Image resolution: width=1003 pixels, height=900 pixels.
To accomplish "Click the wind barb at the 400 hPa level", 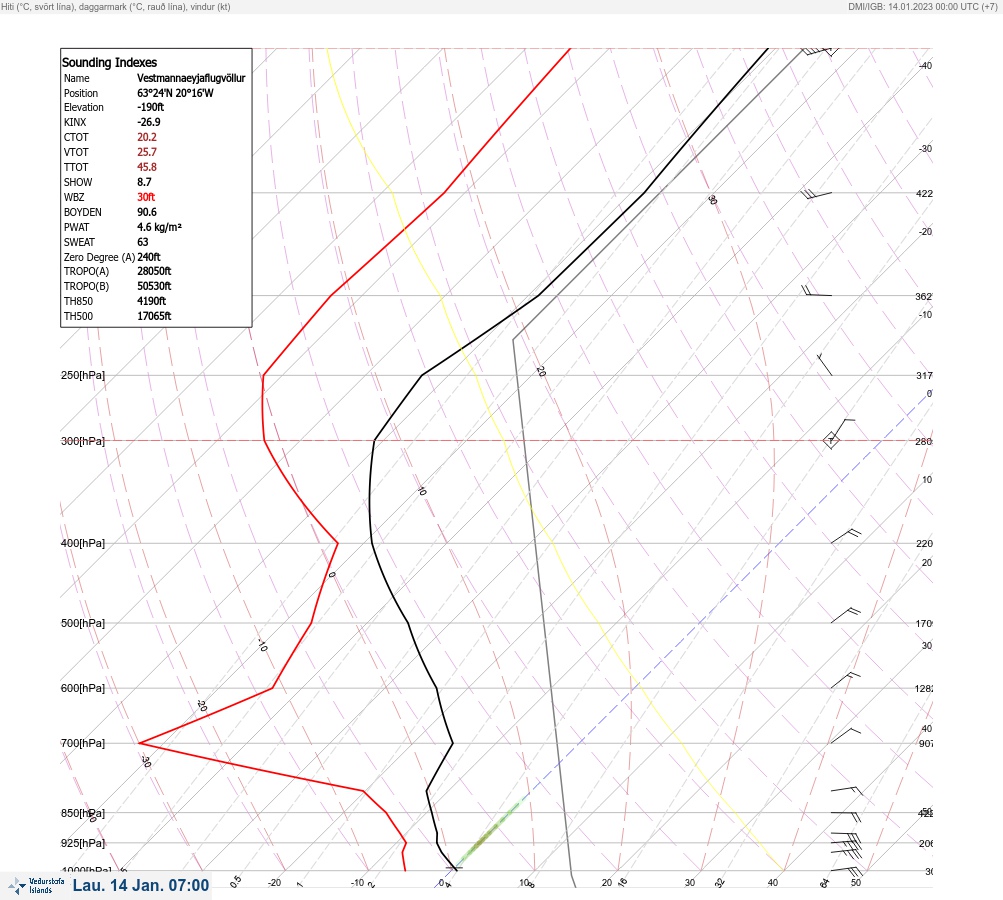I will pos(846,536).
